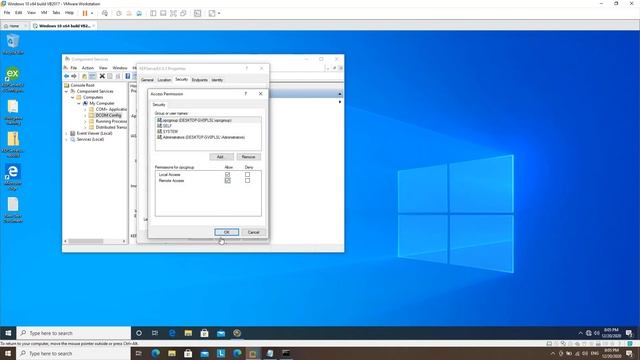Expand the Running Processes node

(85, 121)
